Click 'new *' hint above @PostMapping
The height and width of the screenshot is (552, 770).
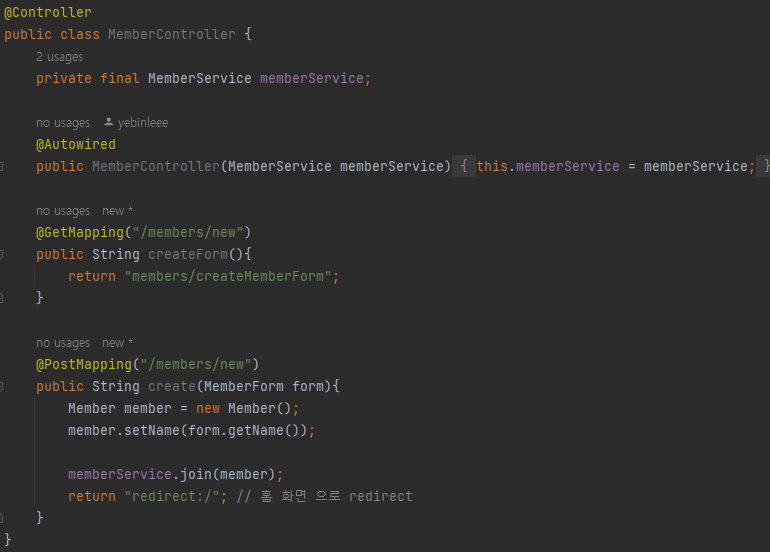pyautogui.click(x=117, y=343)
